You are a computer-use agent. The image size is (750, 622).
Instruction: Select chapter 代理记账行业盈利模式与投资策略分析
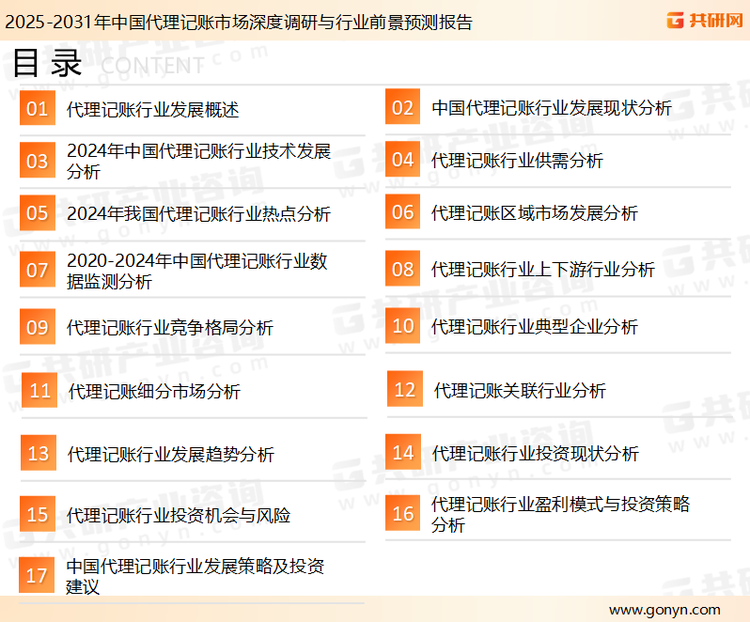560,514
